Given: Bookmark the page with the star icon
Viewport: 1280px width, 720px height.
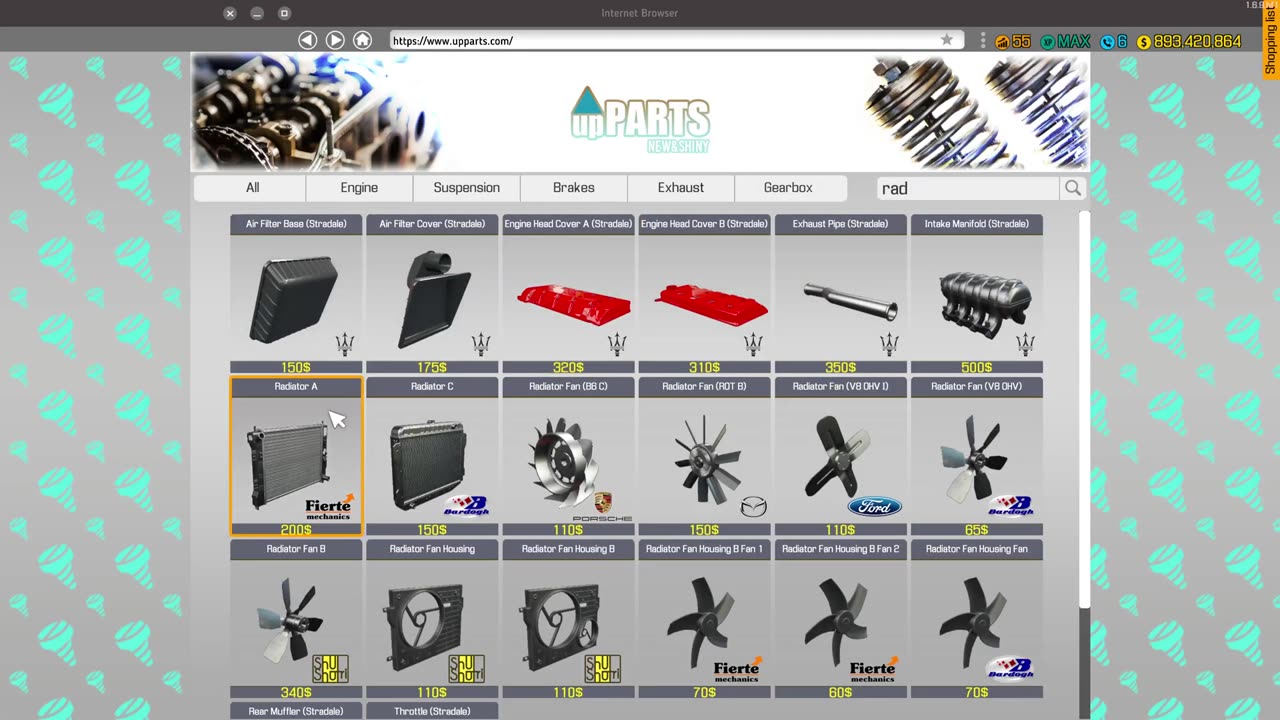Looking at the screenshot, I should (946, 40).
